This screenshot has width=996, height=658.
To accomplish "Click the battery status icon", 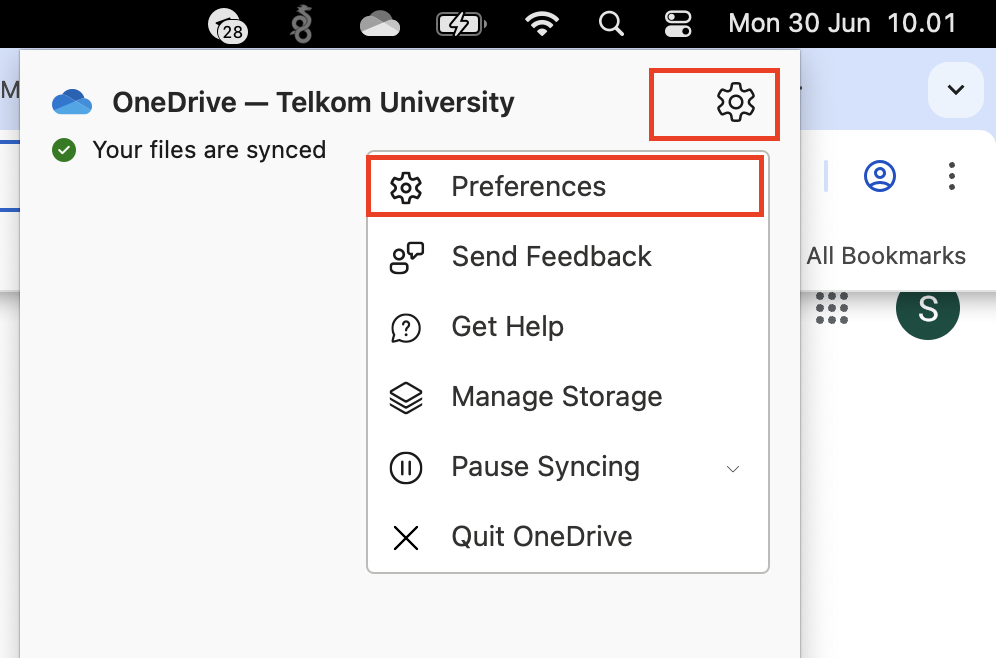I will (x=460, y=23).
